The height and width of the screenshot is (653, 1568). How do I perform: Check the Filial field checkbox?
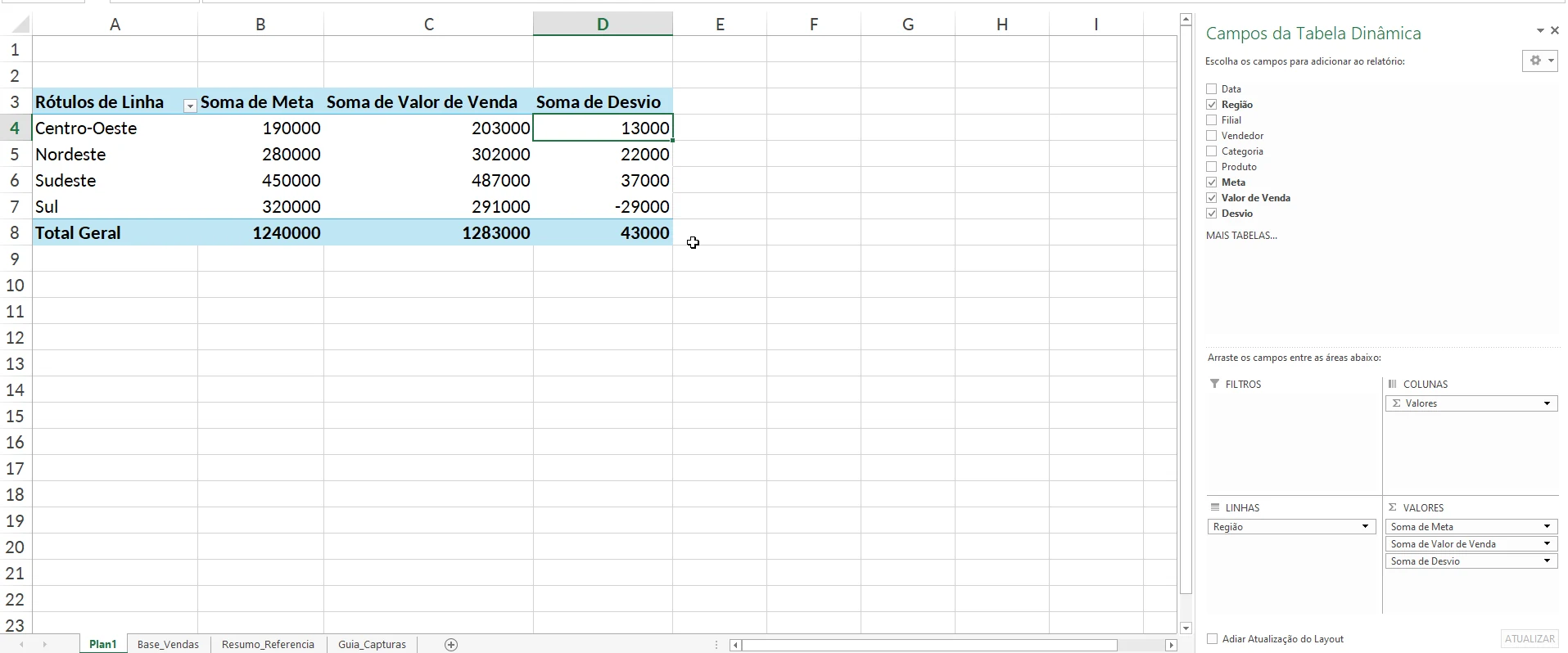point(1212,120)
